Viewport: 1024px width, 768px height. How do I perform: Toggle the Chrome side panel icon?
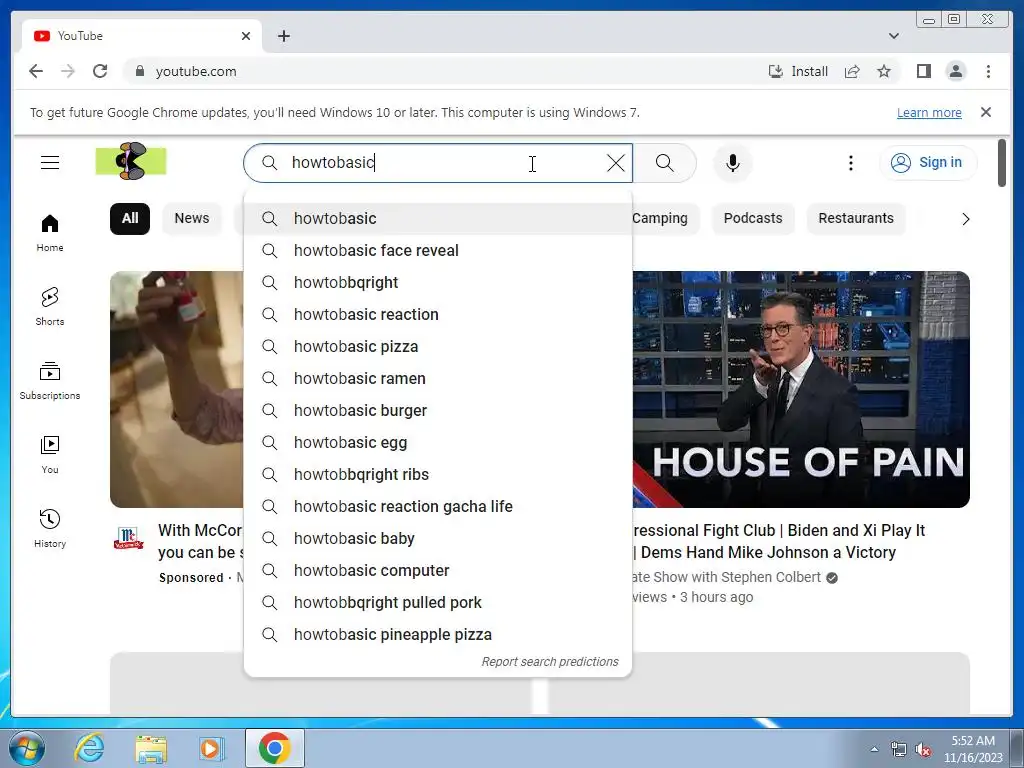point(923,71)
